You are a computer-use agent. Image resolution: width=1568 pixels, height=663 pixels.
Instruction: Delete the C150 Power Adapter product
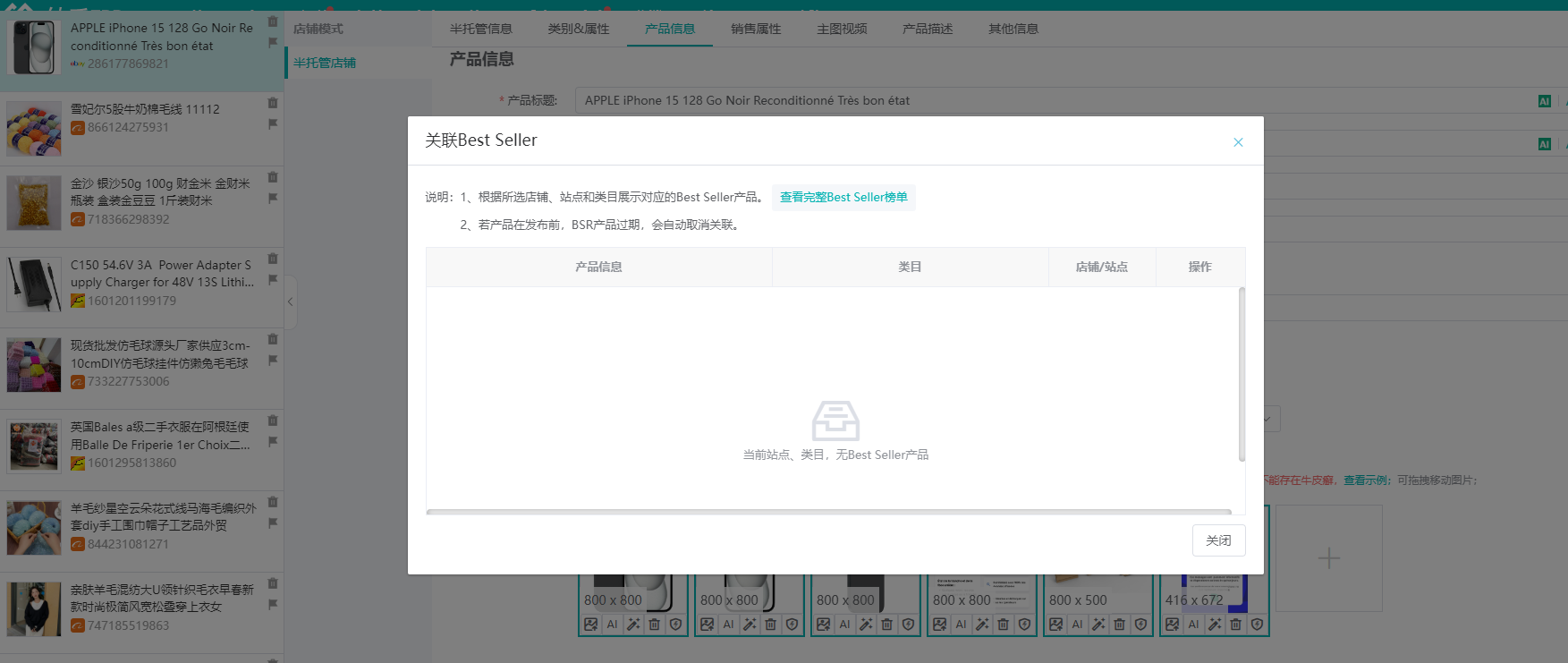click(x=273, y=259)
